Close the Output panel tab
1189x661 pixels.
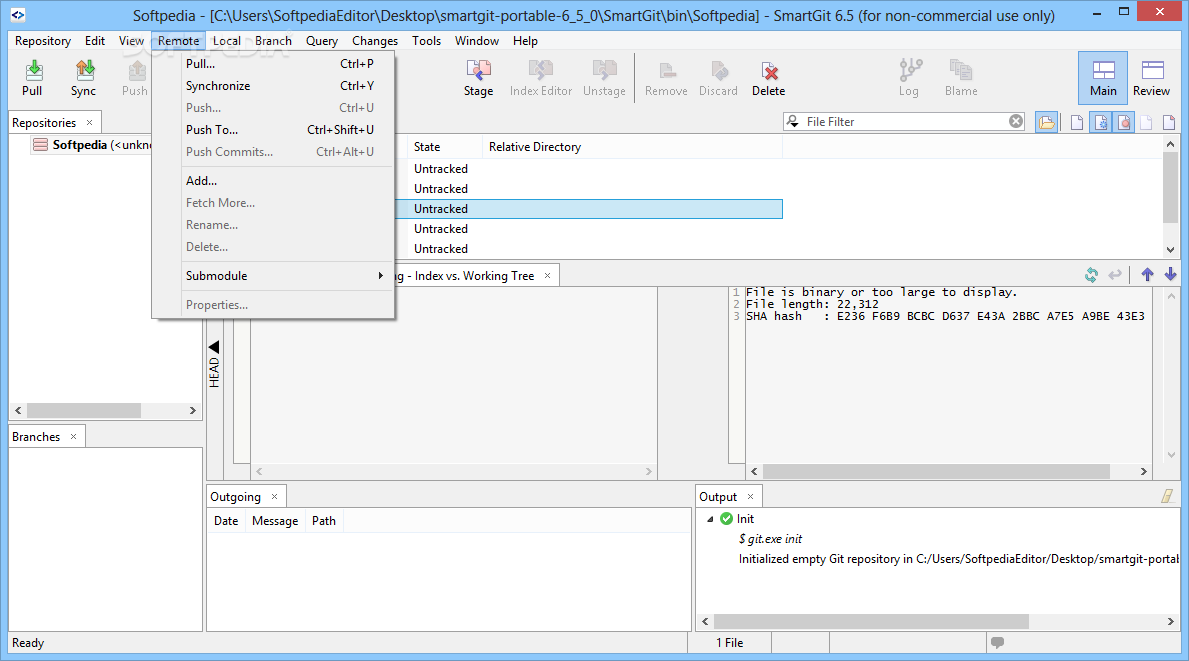point(751,497)
